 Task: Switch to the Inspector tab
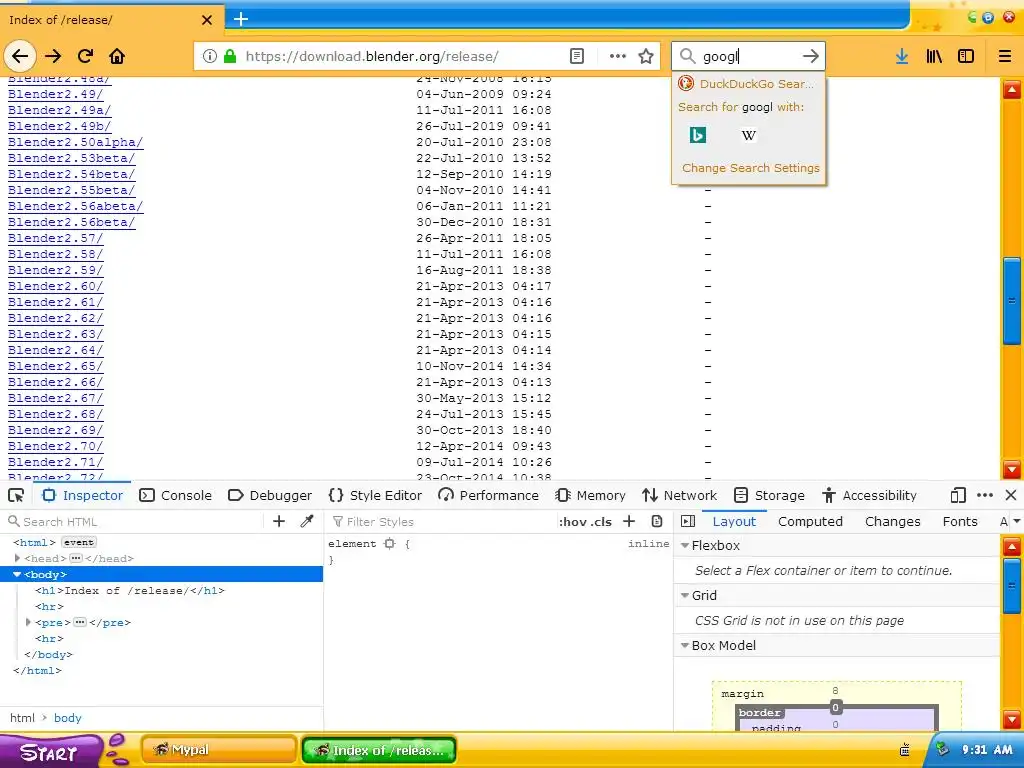[83, 496]
